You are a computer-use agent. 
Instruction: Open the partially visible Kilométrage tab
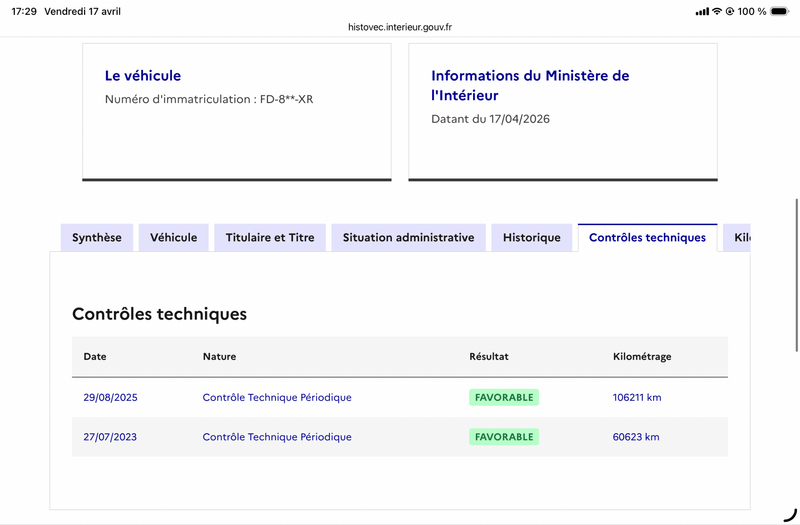[x=740, y=237]
